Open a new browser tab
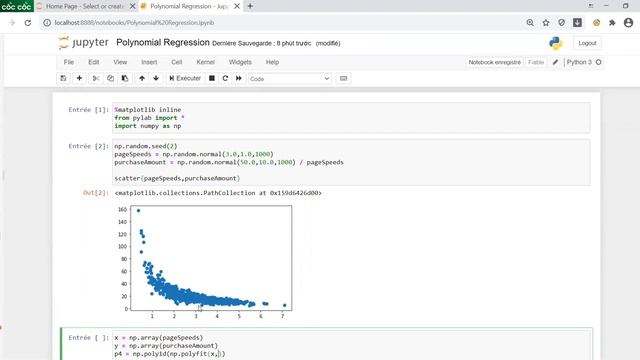Screen dimensions: 640x360 (x=250, y=6)
